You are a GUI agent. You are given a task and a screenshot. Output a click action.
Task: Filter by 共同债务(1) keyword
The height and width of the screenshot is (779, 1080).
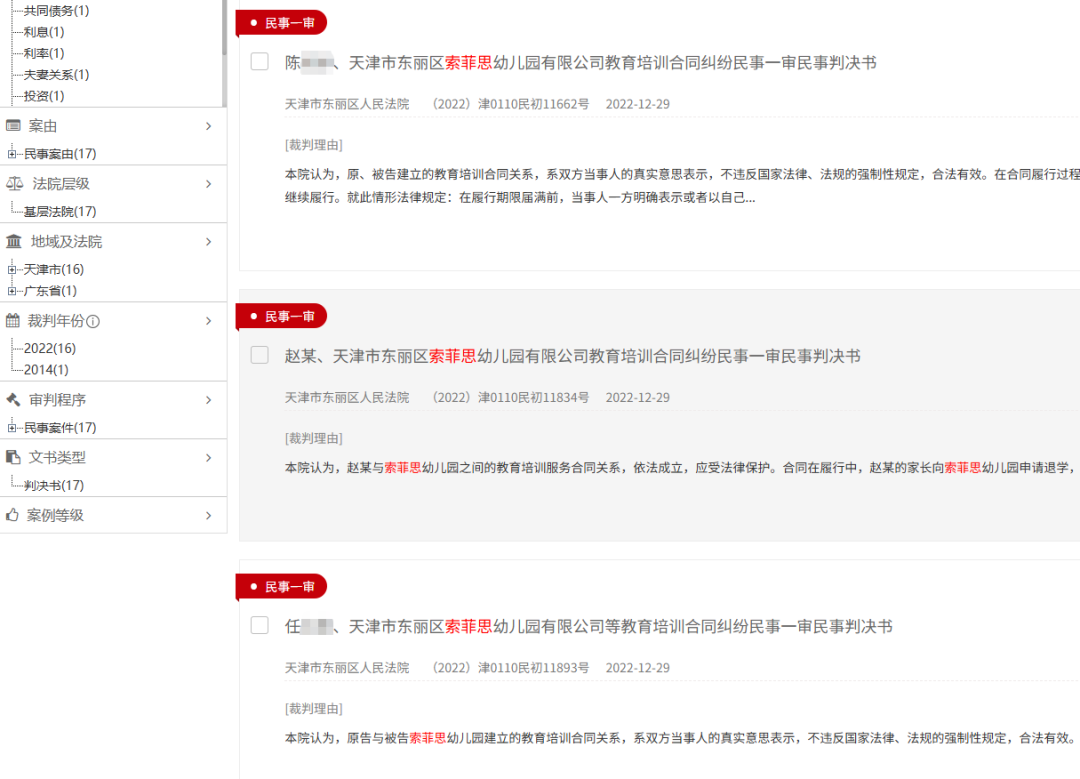tap(56, 11)
